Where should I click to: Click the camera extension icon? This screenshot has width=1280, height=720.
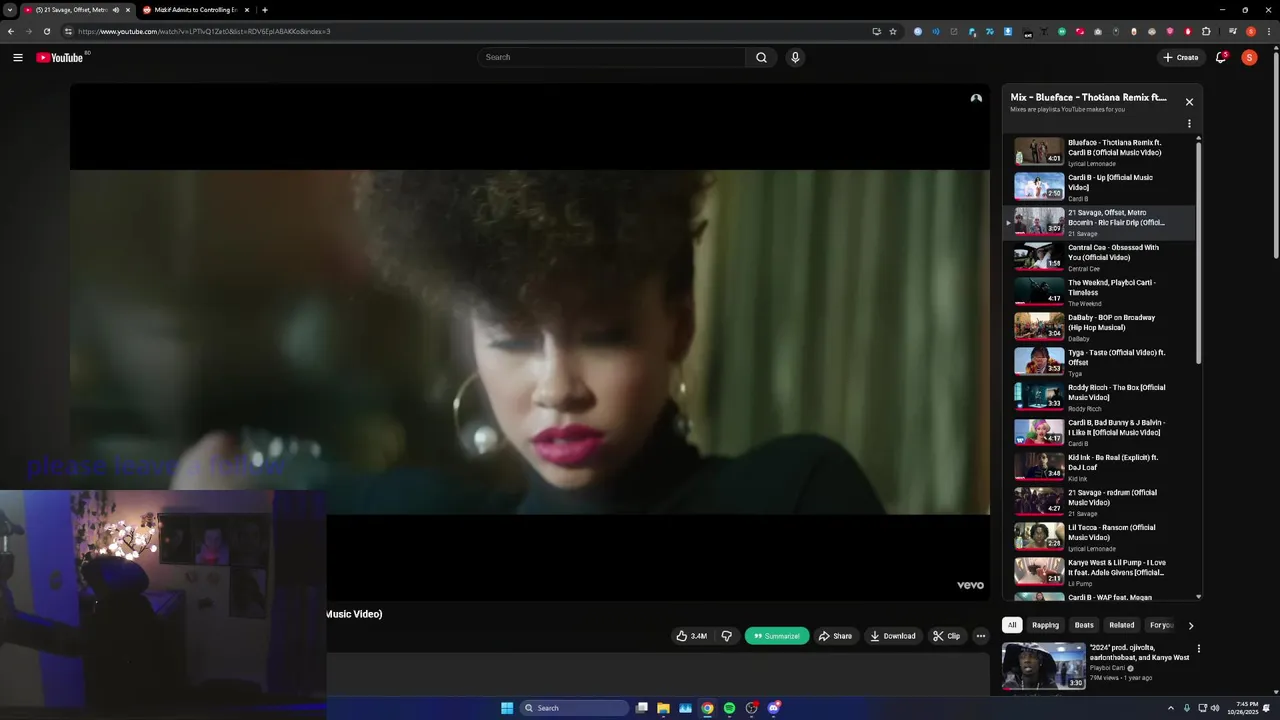[x=1098, y=31]
